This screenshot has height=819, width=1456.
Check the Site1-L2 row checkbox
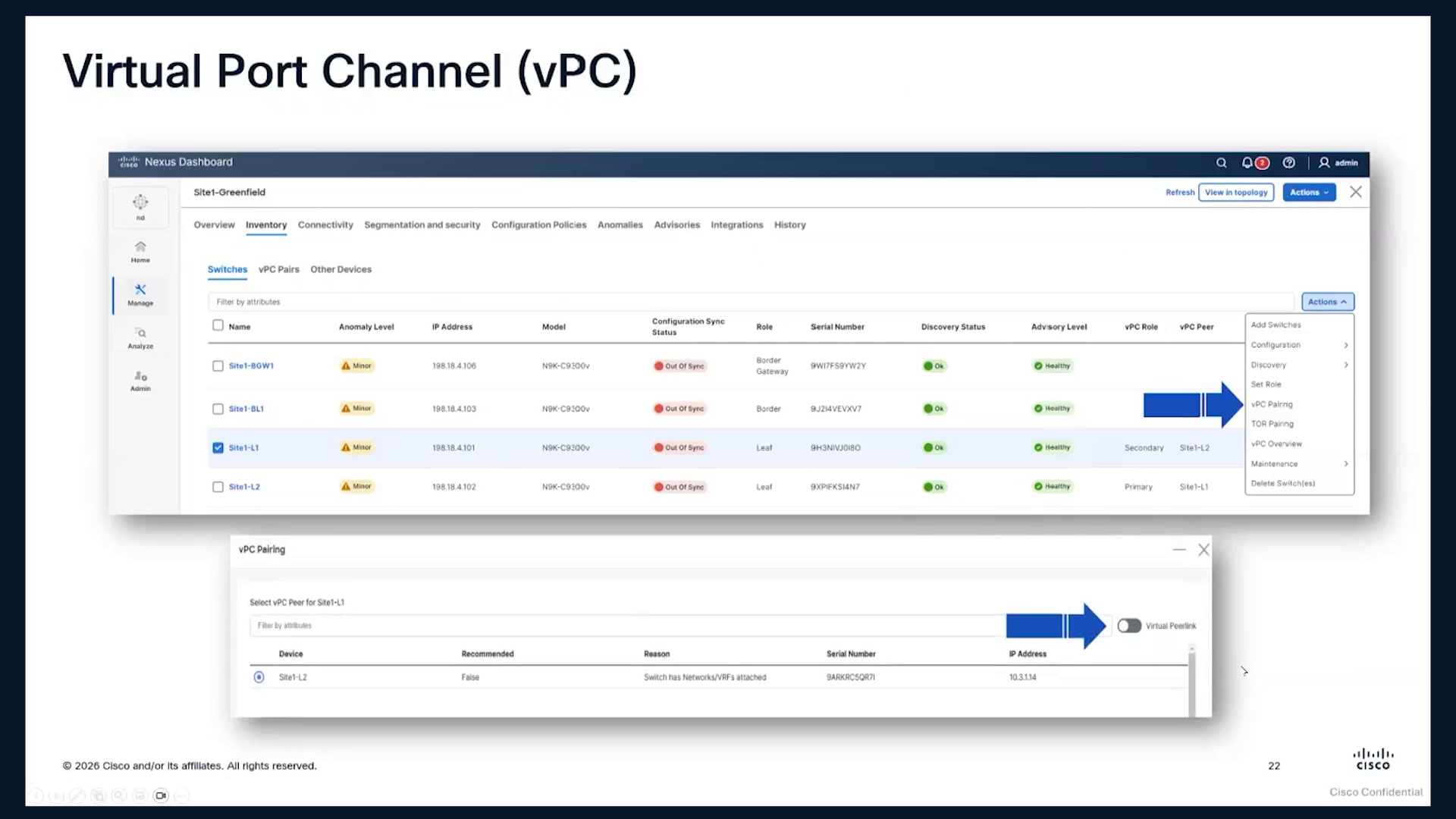[218, 487]
